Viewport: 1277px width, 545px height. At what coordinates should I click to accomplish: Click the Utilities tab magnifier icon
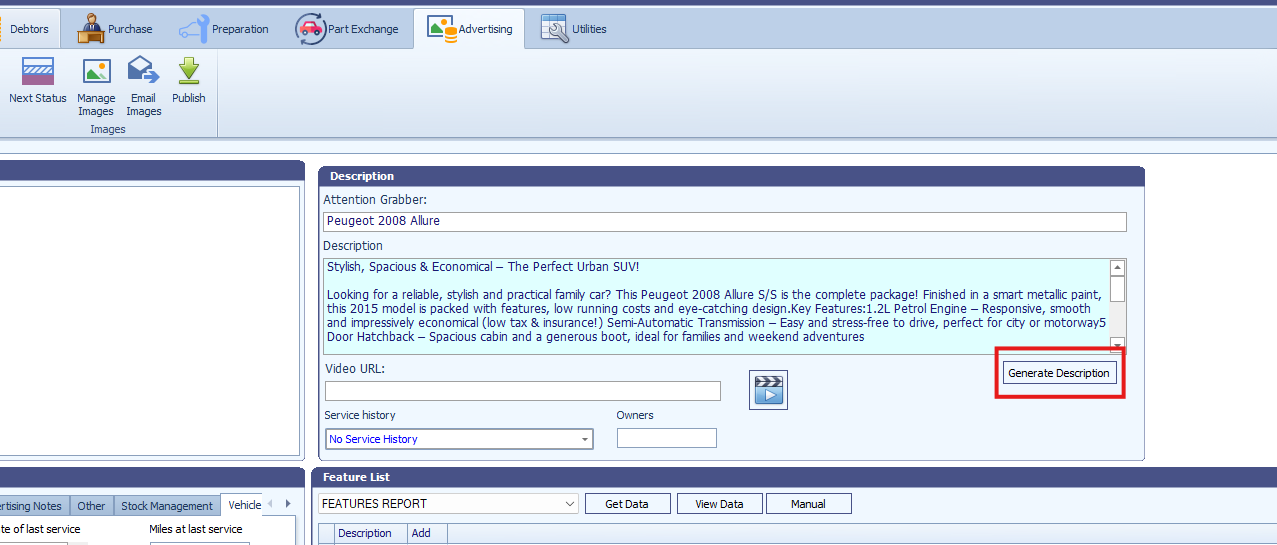[x=555, y=28]
